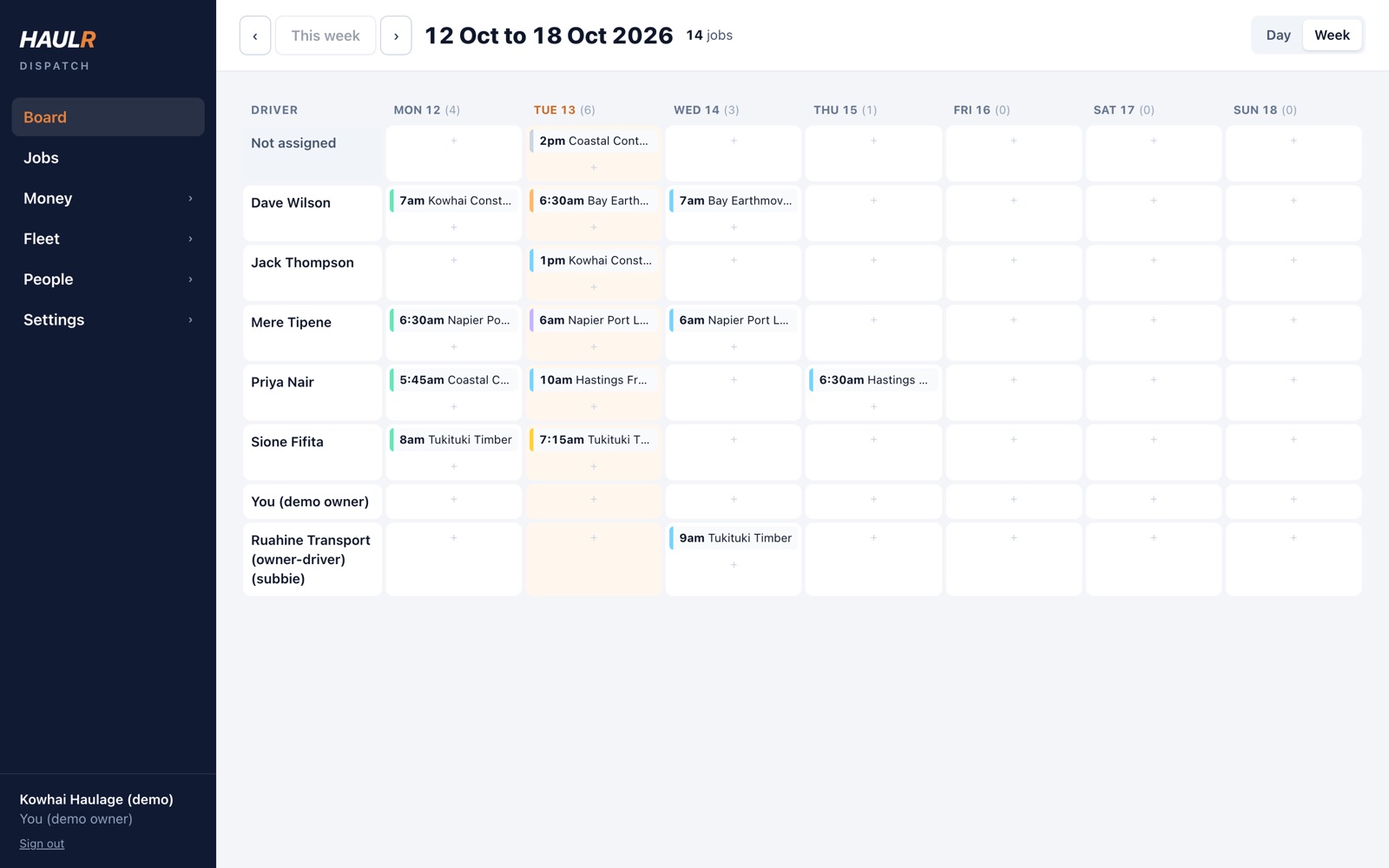Image resolution: width=1389 pixels, height=868 pixels.
Task: Sign out of Kowhai Haulage
Action: tap(42, 844)
